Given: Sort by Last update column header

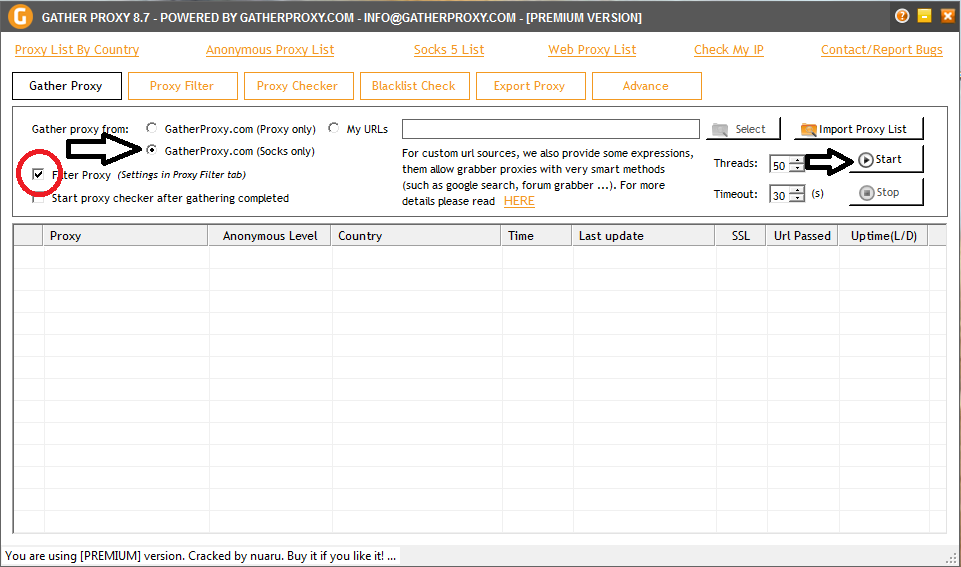Looking at the screenshot, I should pos(644,236).
